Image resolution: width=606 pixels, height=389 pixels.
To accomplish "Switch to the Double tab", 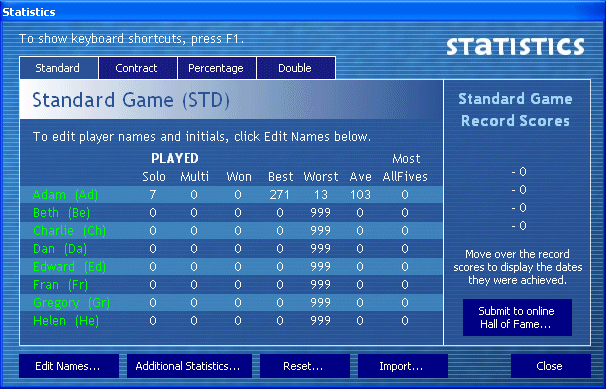I will point(296,68).
